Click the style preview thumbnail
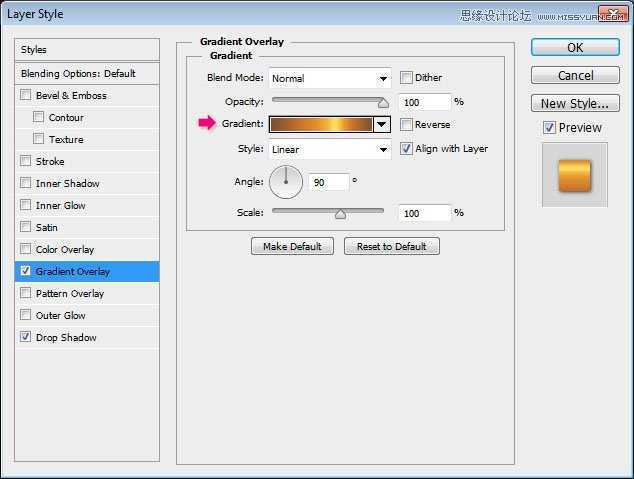This screenshot has height=479, width=634. click(x=575, y=175)
